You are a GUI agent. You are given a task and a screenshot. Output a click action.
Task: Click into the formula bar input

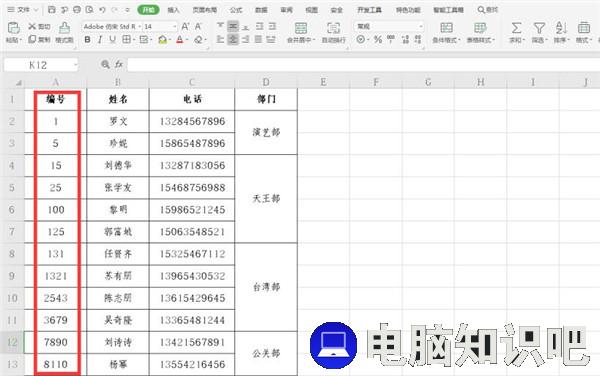click(x=364, y=65)
